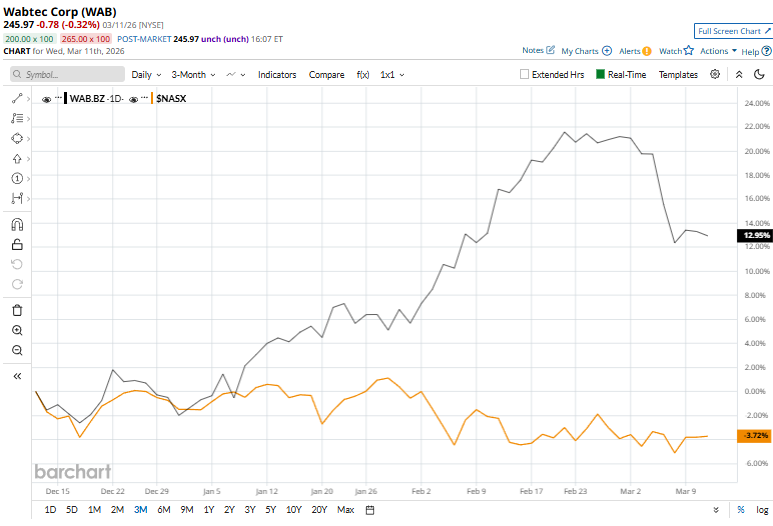This screenshot has height=526, width=773.
Task: Zoom out on the chart
Action: coord(17,351)
